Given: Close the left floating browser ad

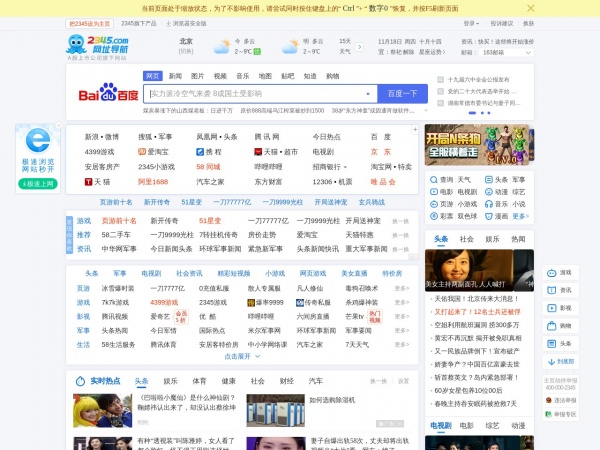Looking at the screenshot, I should pos(59,126).
